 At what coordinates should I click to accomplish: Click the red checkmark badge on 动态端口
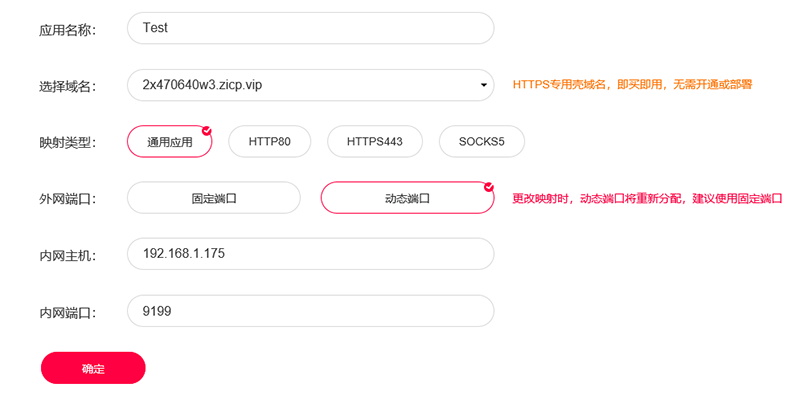tap(488, 186)
